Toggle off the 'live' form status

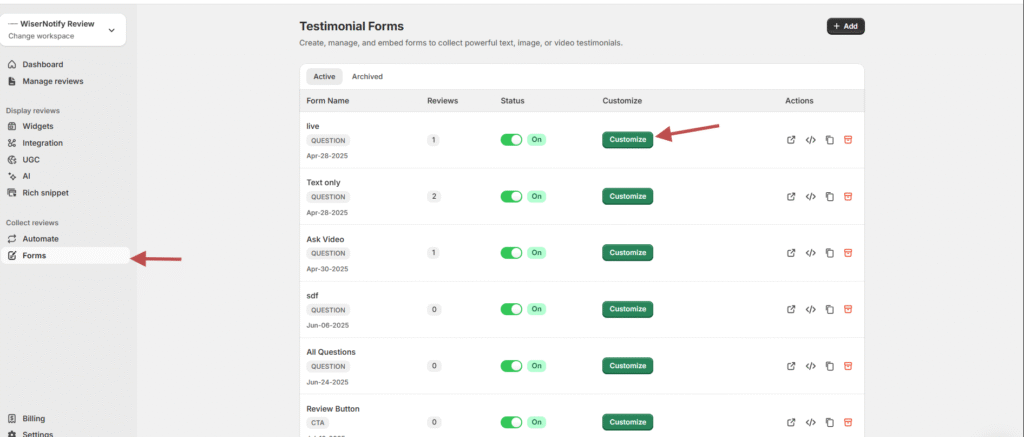click(511, 140)
